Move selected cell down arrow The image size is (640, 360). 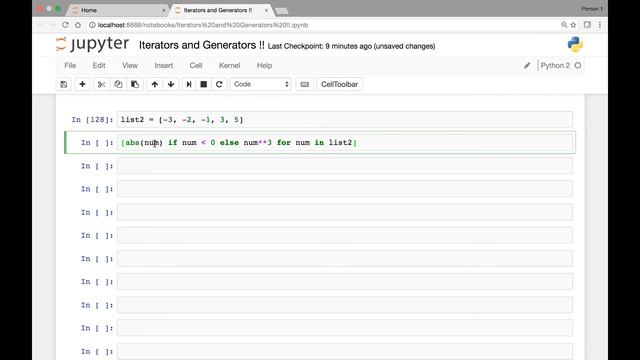(171, 84)
